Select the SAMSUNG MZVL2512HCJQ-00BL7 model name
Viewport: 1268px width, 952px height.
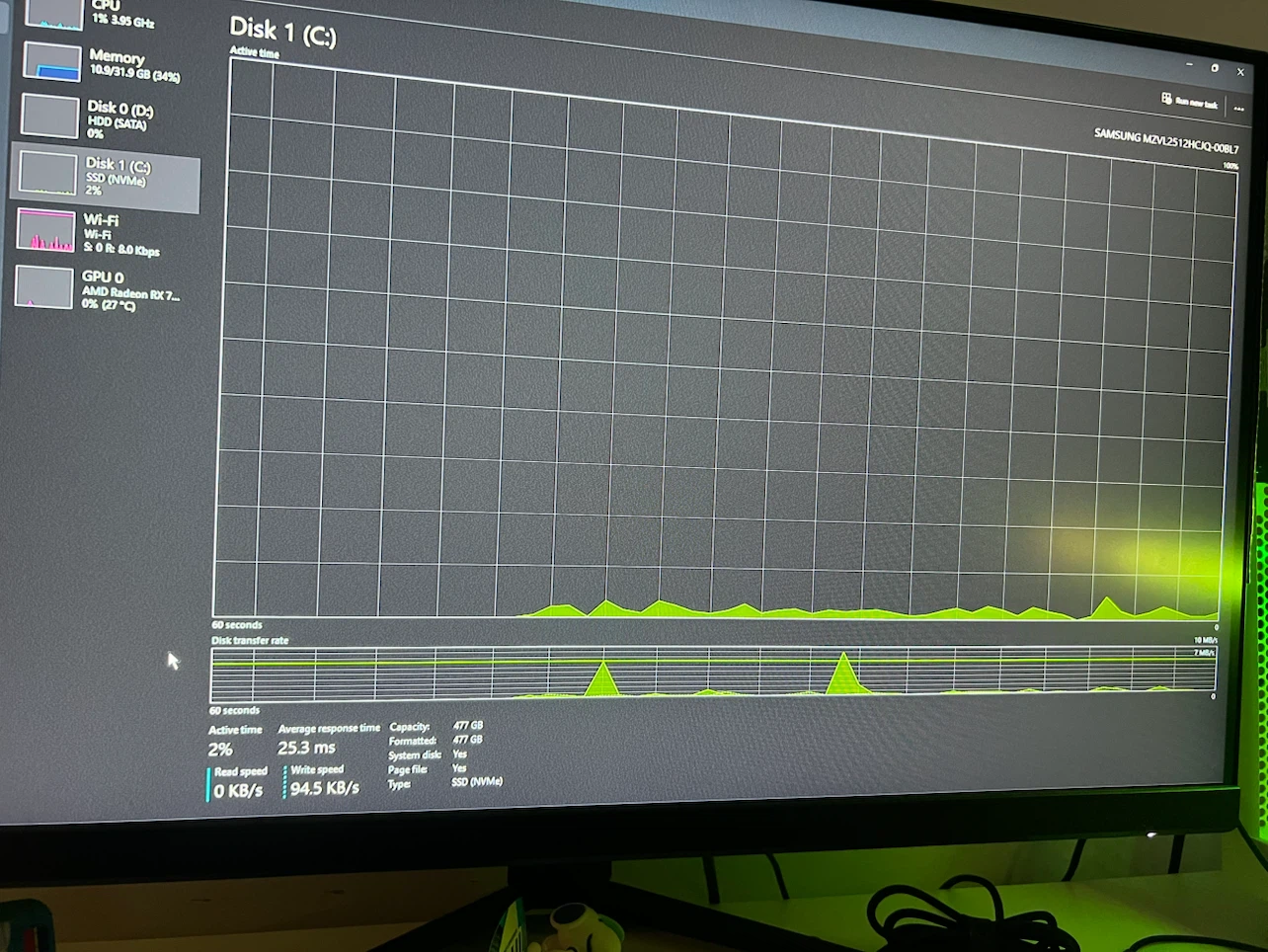click(1165, 141)
